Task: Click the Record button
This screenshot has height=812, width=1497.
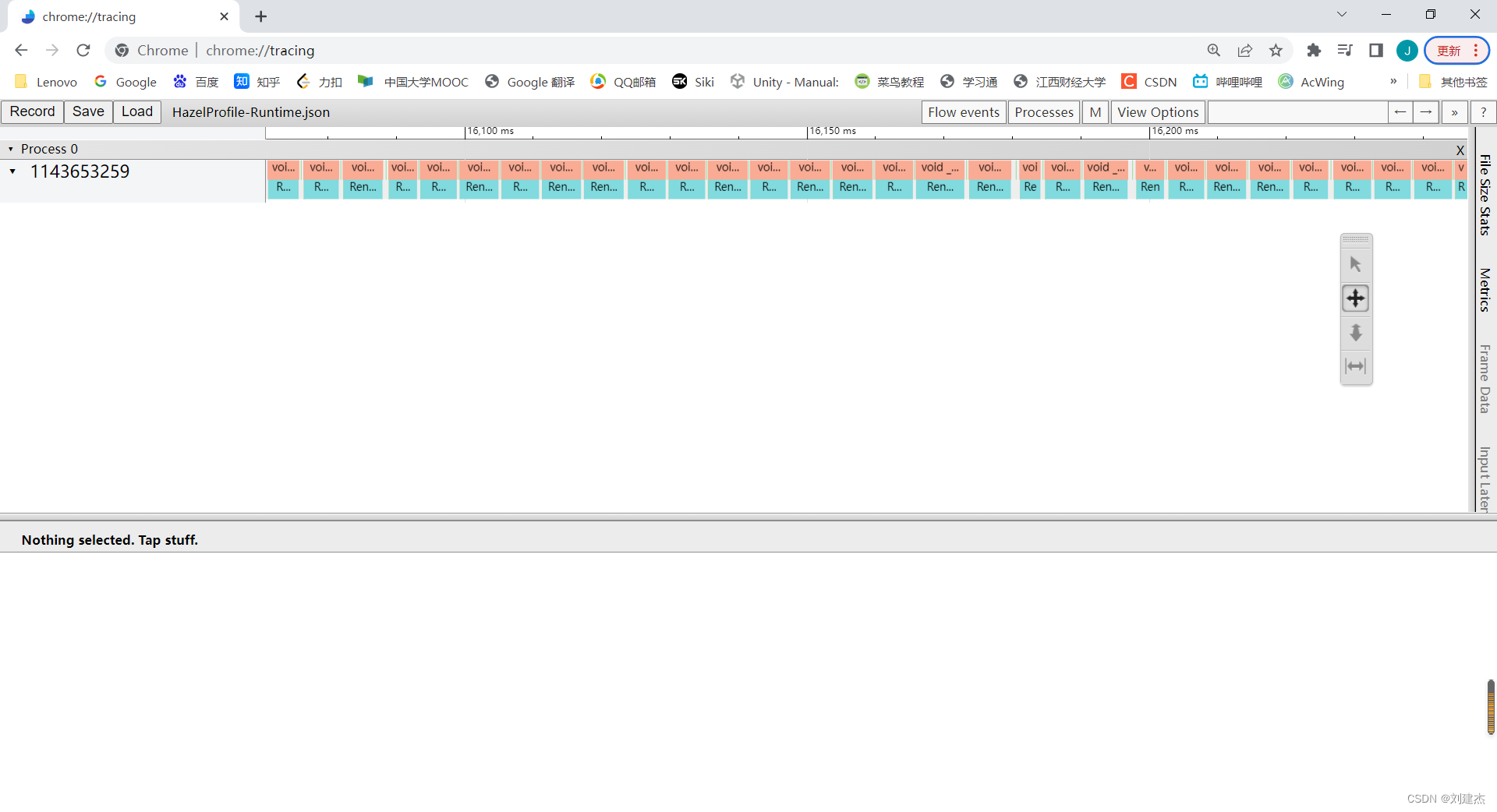Action: point(33,111)
